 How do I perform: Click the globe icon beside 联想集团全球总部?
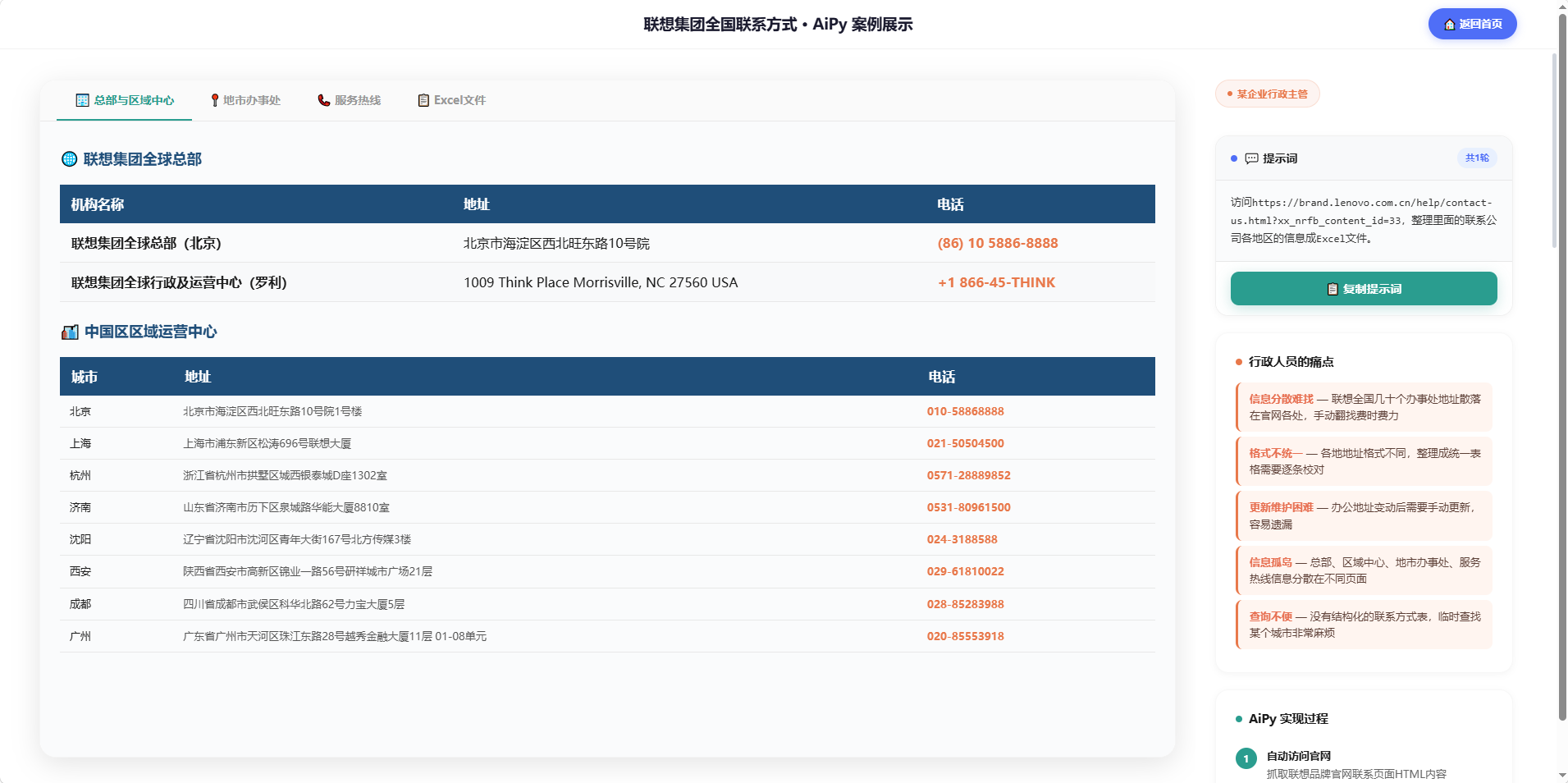pyautogui.click(x=70, y=159)
